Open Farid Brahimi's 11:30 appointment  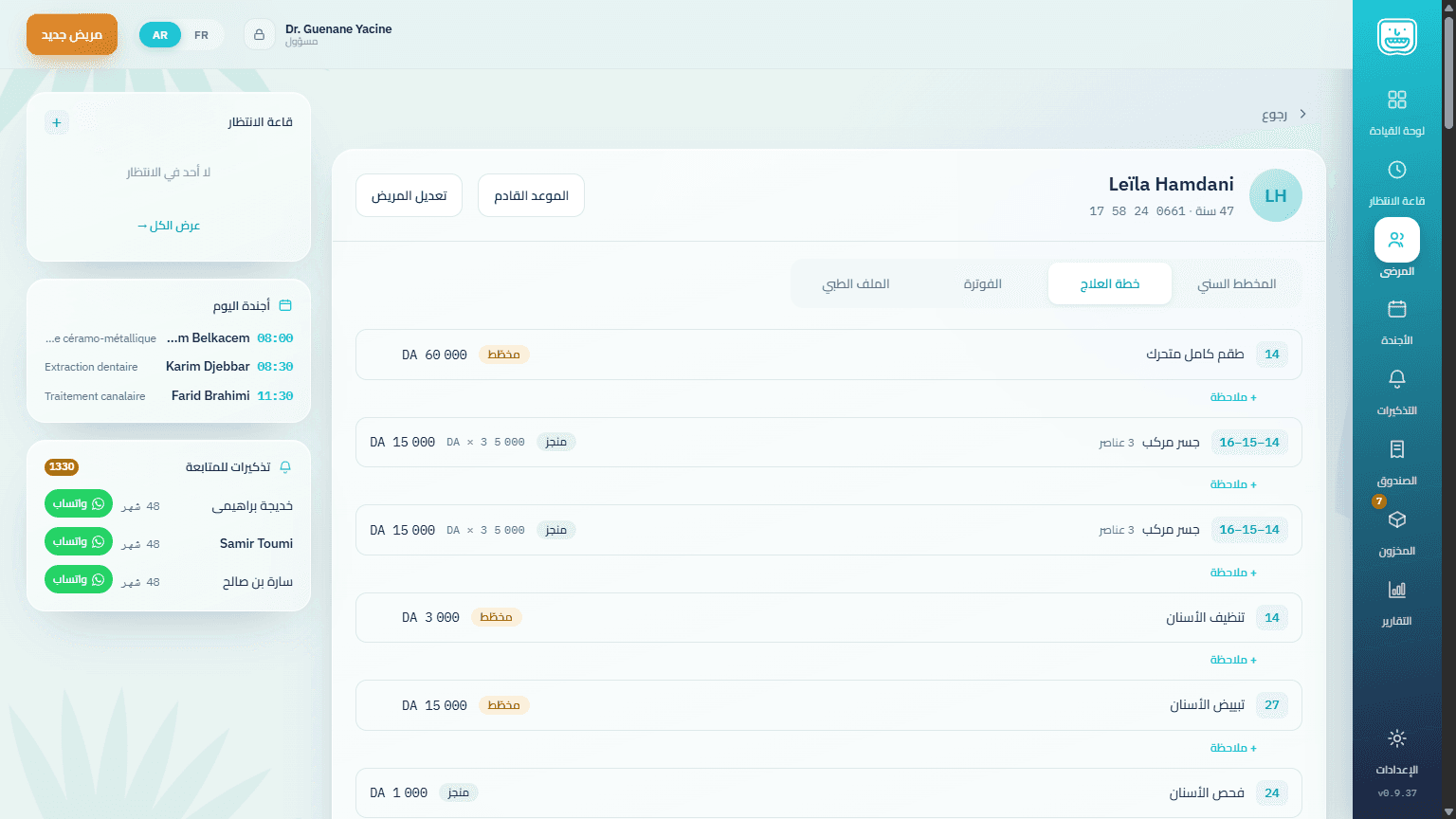click(169, 396)
